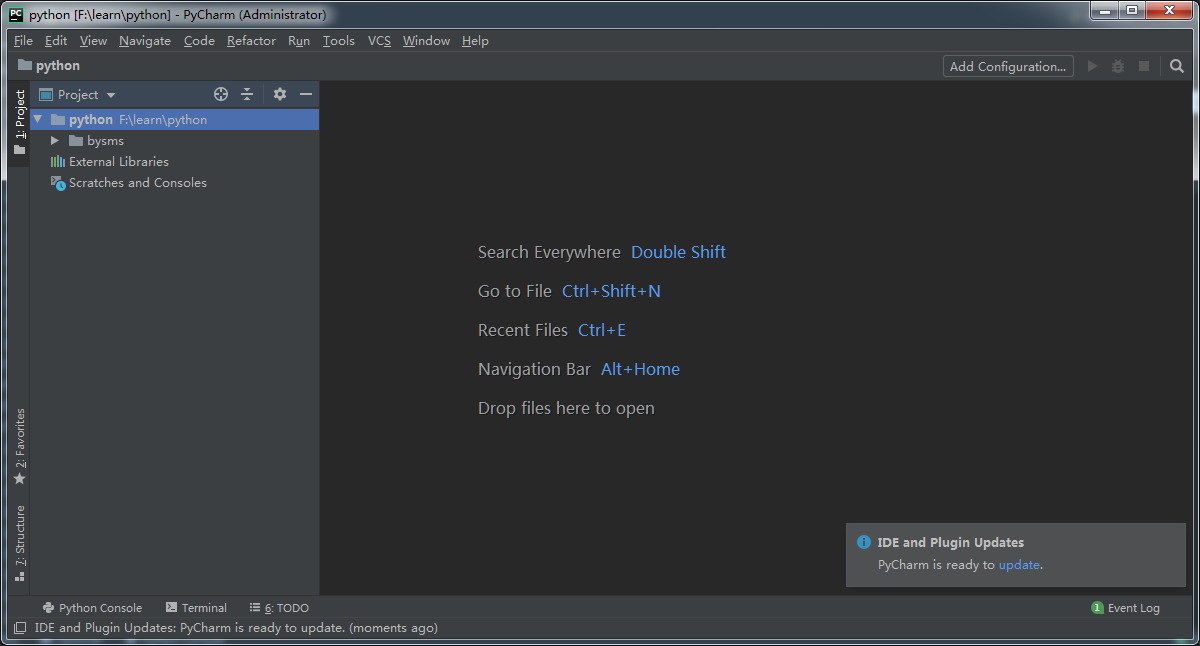Click Add Configuration button
This screenshot has height=646, width=1200.
(1008, 66)
